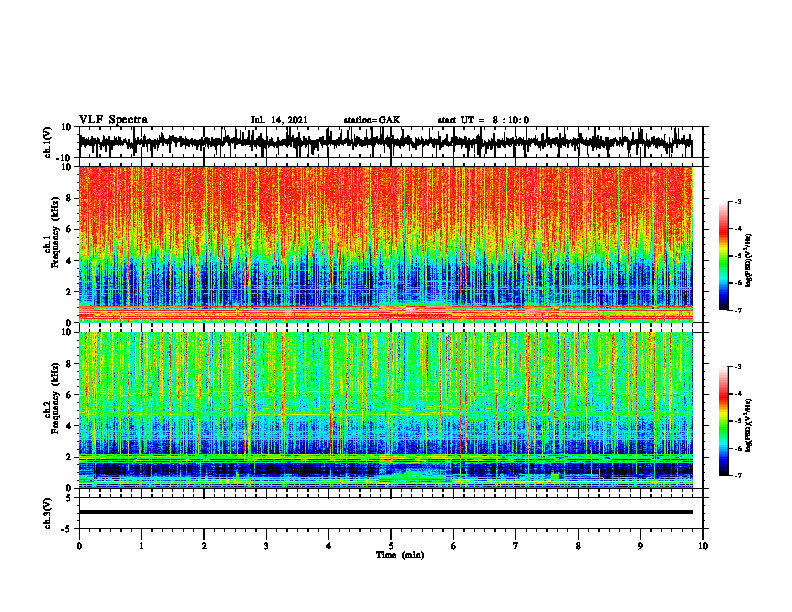Click the ch.2 colorbar log(PSD) unit label
This screenshot has width=792, height=612.
click(749, 423)
